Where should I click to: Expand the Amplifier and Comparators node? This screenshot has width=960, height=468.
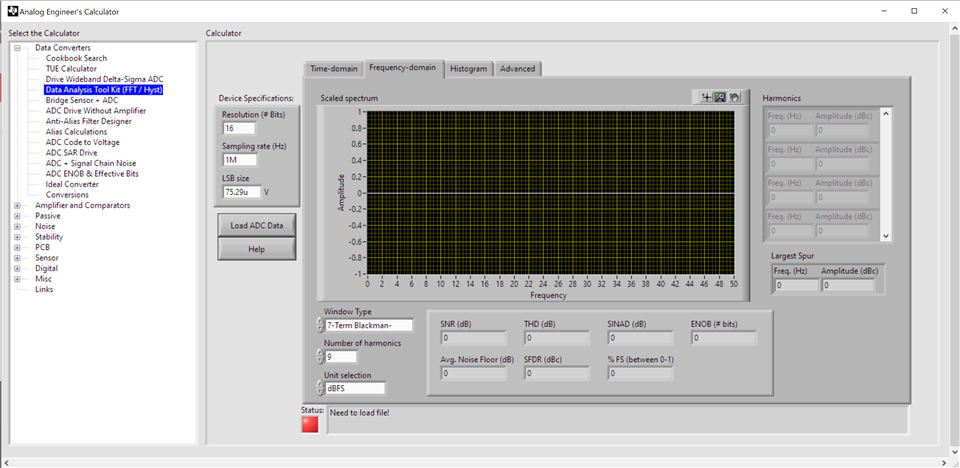click(x=17, y=205)
